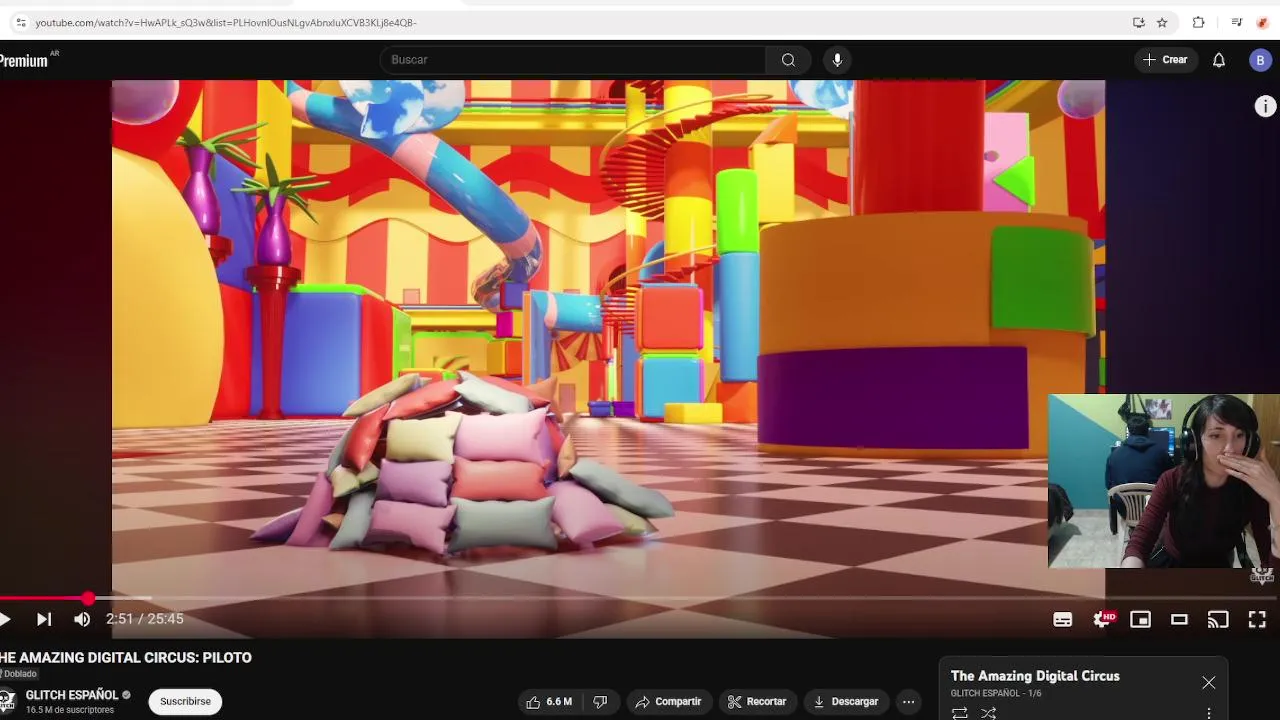The image size is (1280, 720).
Task: Click the 16.5 M de suscriptores text
Action: (x=70, y=710)
